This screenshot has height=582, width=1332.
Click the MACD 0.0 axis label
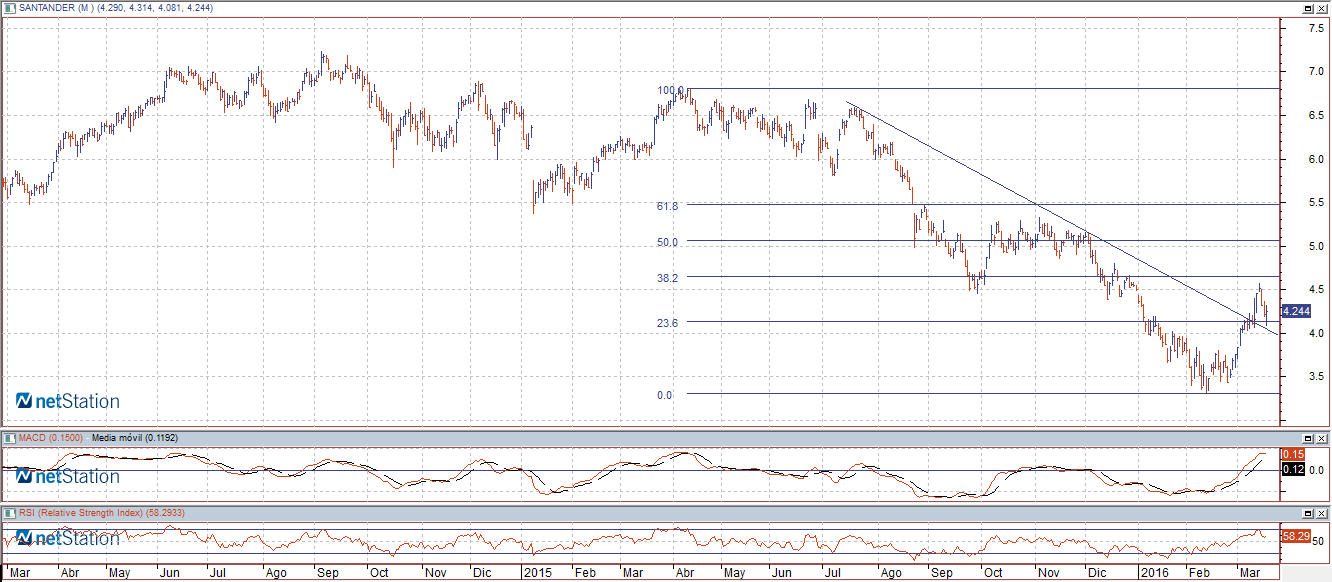[x=1317, y=470]
